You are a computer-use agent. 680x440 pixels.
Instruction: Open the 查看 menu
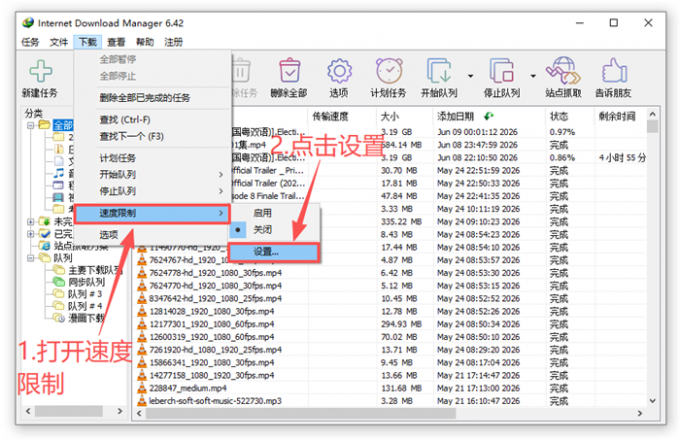coord(116,42)
